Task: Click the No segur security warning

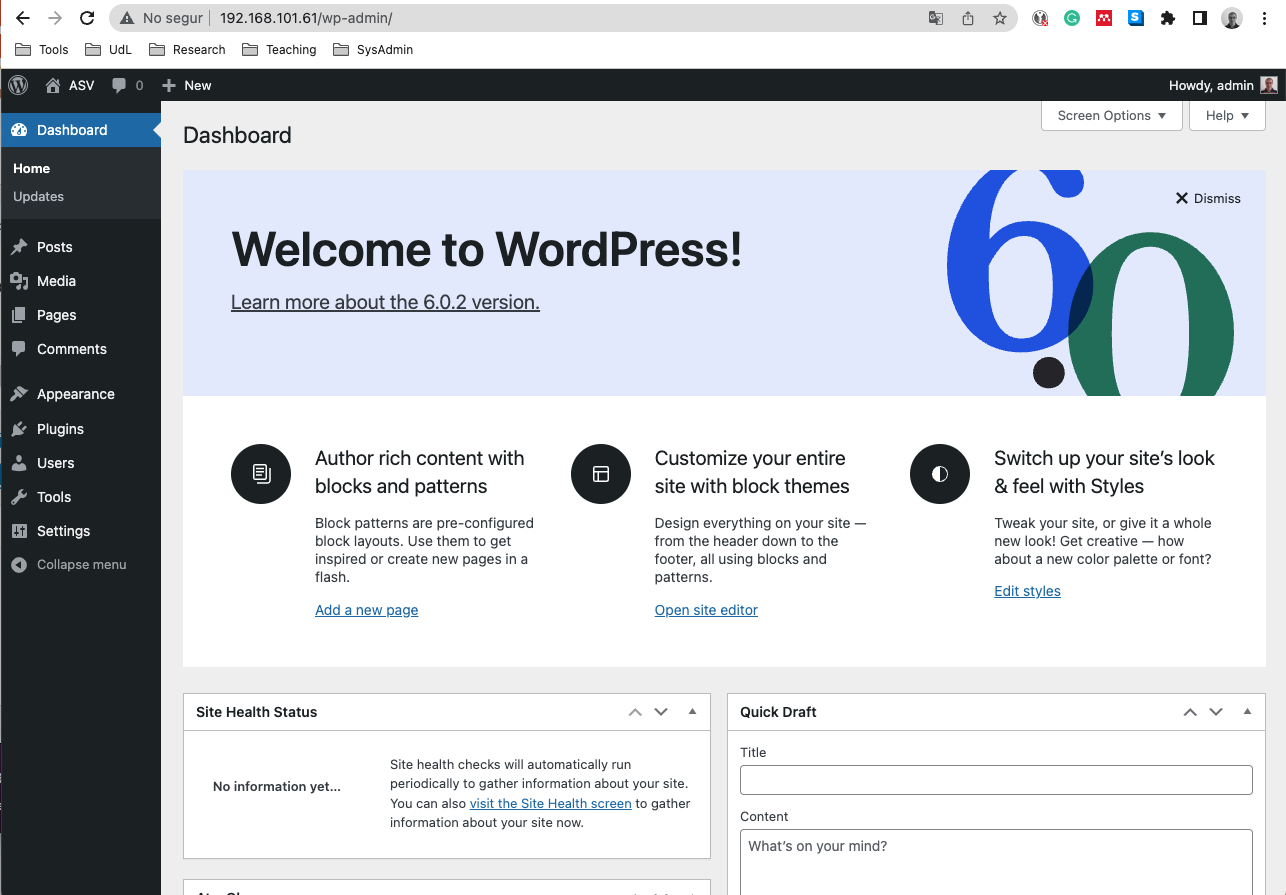Action: (161, 18)
